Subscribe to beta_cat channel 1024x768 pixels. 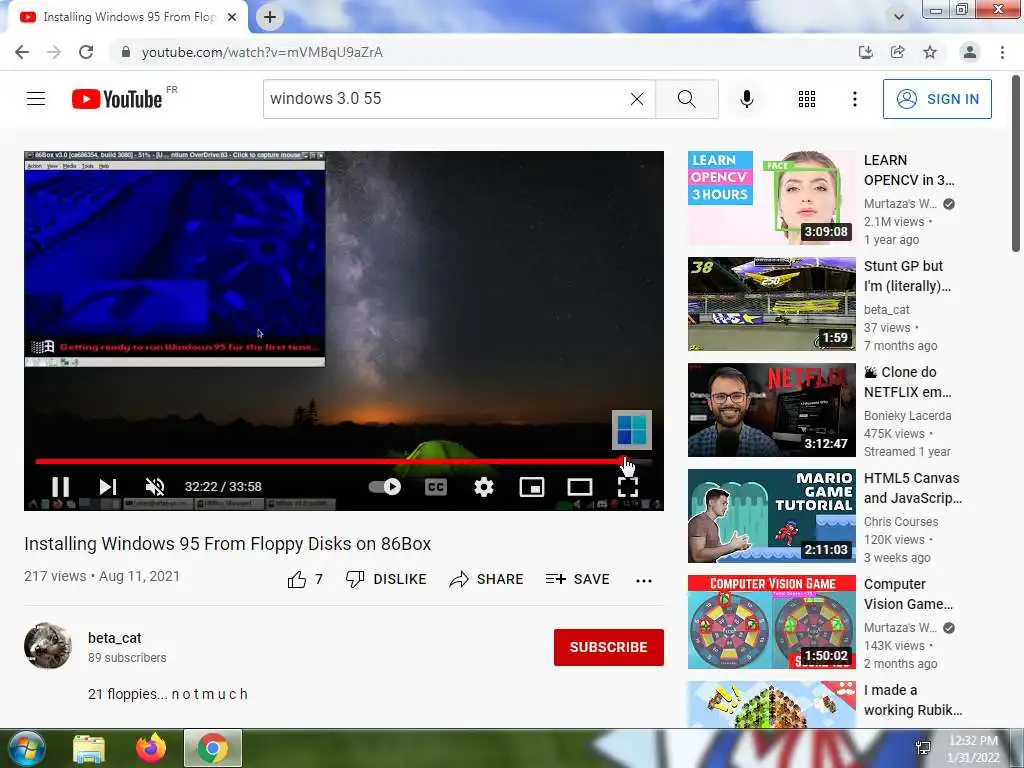609,647
